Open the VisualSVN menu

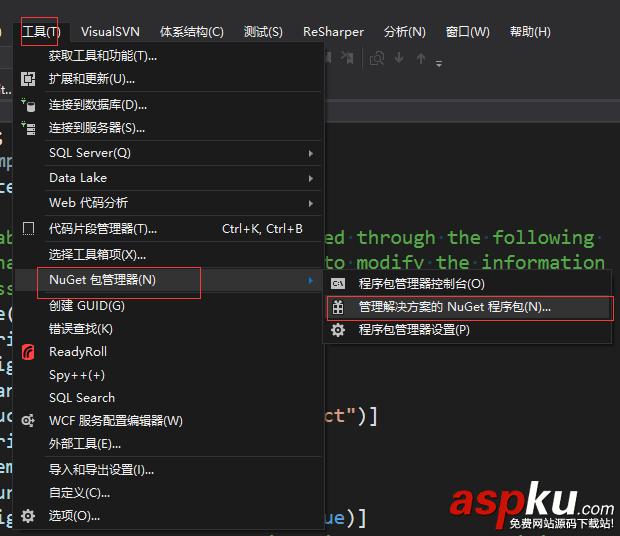click(110, 32)
